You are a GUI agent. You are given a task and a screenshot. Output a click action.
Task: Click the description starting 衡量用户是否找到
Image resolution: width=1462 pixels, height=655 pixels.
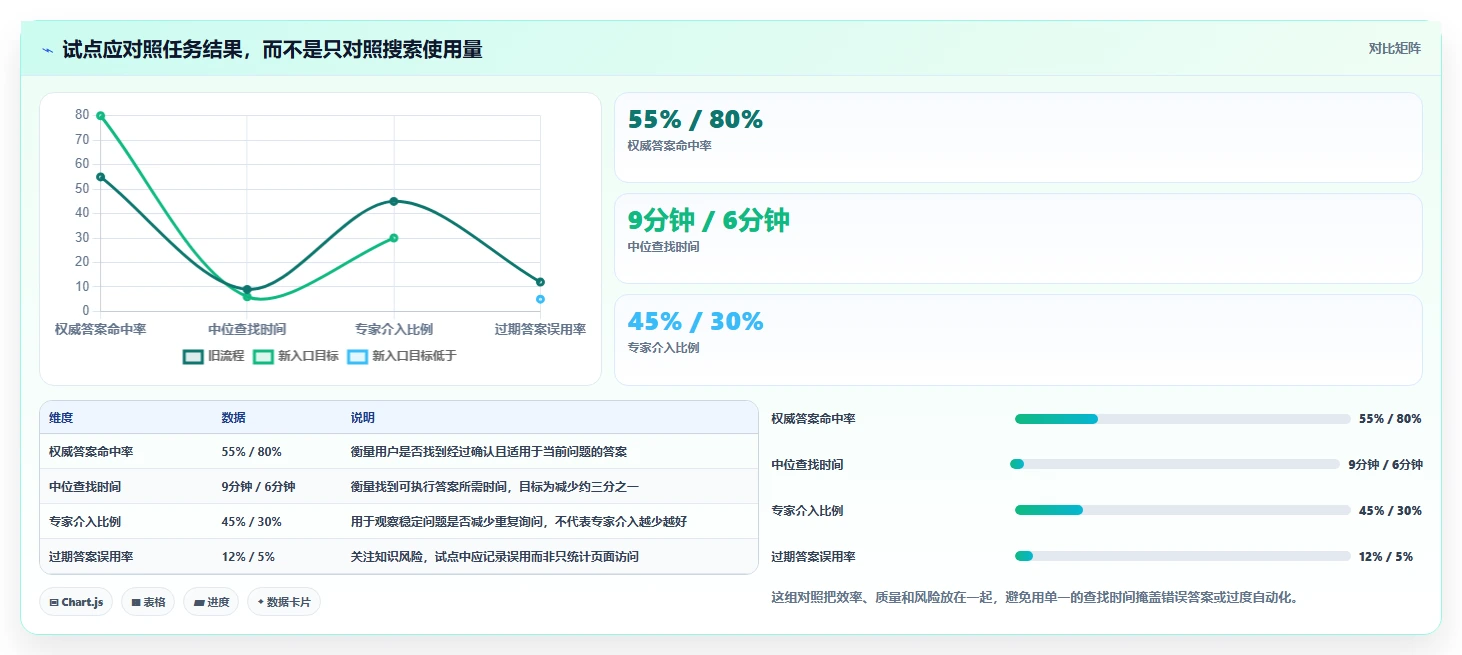tap(488, 452)
